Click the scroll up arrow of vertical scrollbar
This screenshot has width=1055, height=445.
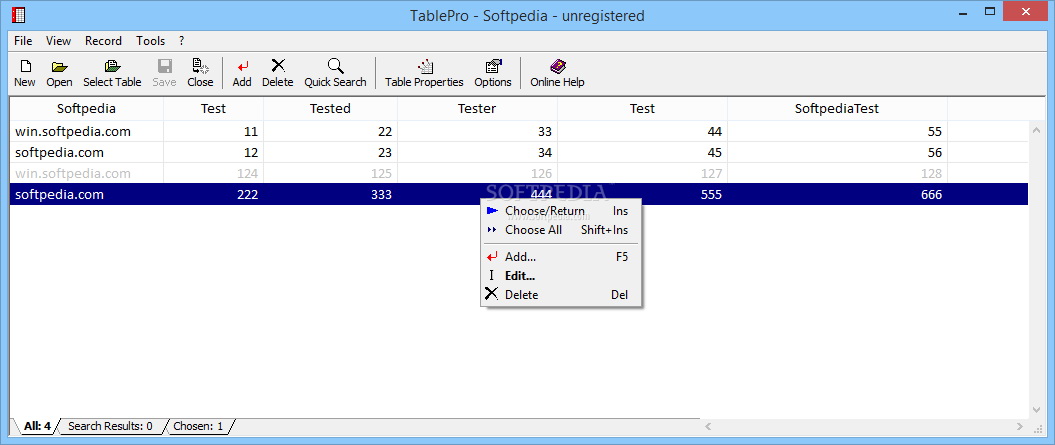[1036, 130]
